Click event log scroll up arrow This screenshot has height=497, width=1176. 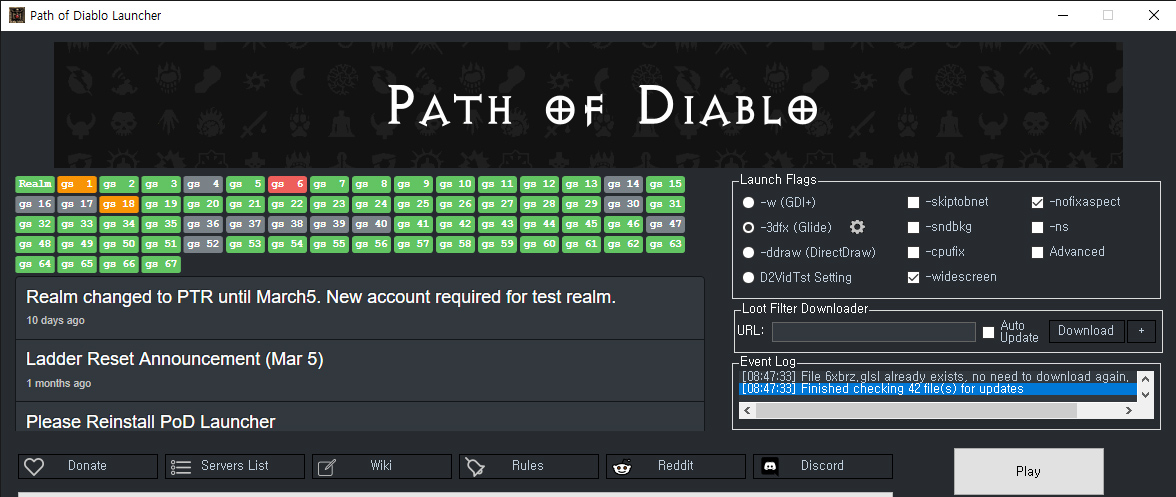coord(1144,378)
